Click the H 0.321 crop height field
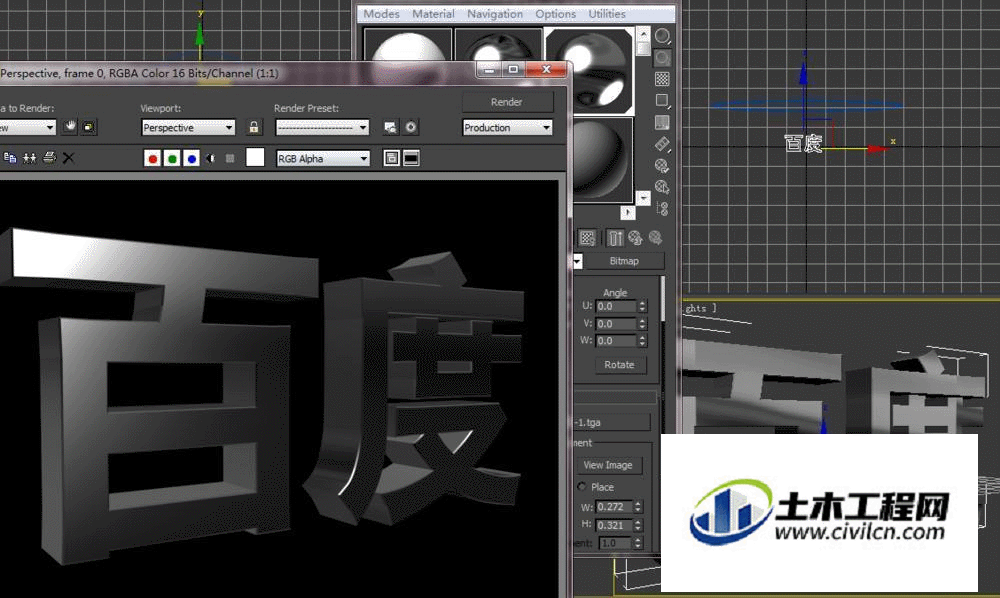Viewport: 1000px width, 598px height. coord(614,525)
